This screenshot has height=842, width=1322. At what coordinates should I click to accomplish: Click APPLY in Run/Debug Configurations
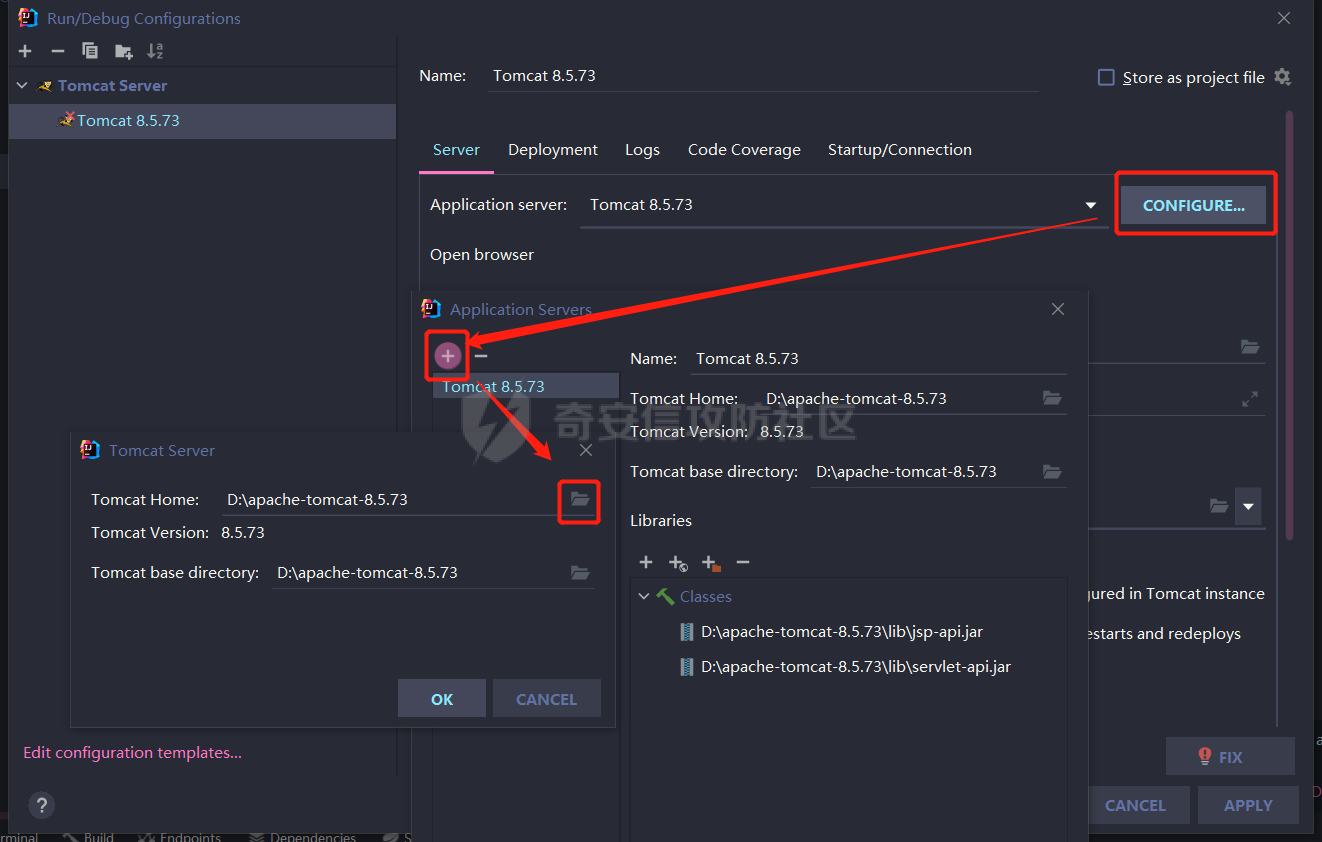pos(1248,805)
